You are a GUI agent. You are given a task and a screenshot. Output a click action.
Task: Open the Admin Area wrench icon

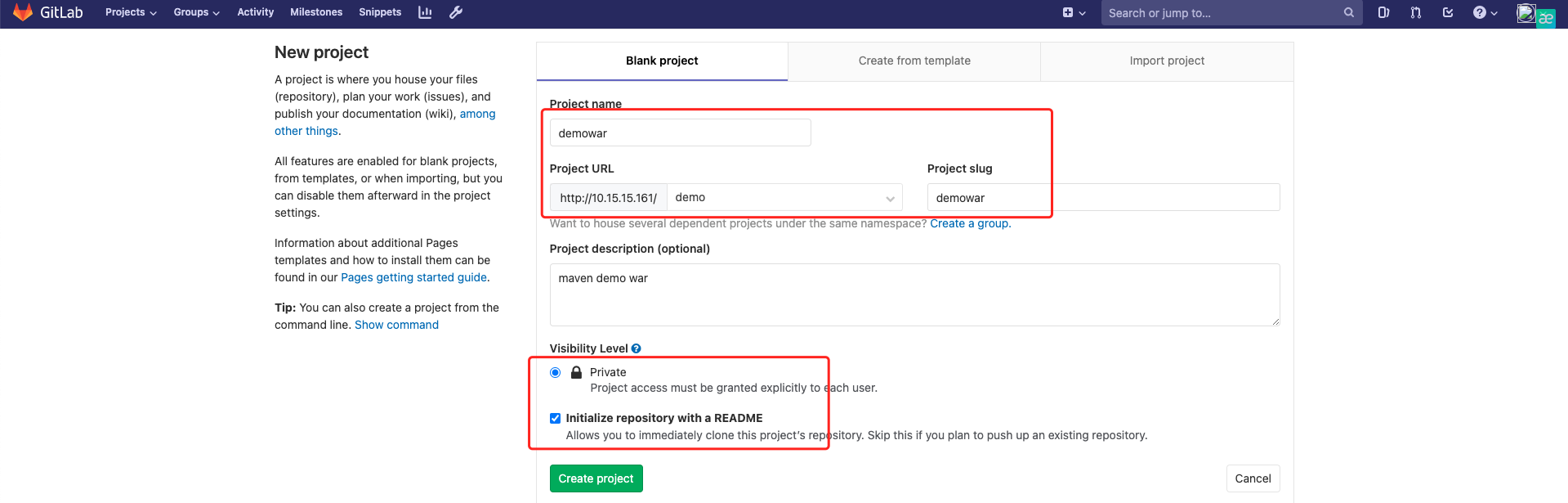pyautogui.click(x=456, y=12)
